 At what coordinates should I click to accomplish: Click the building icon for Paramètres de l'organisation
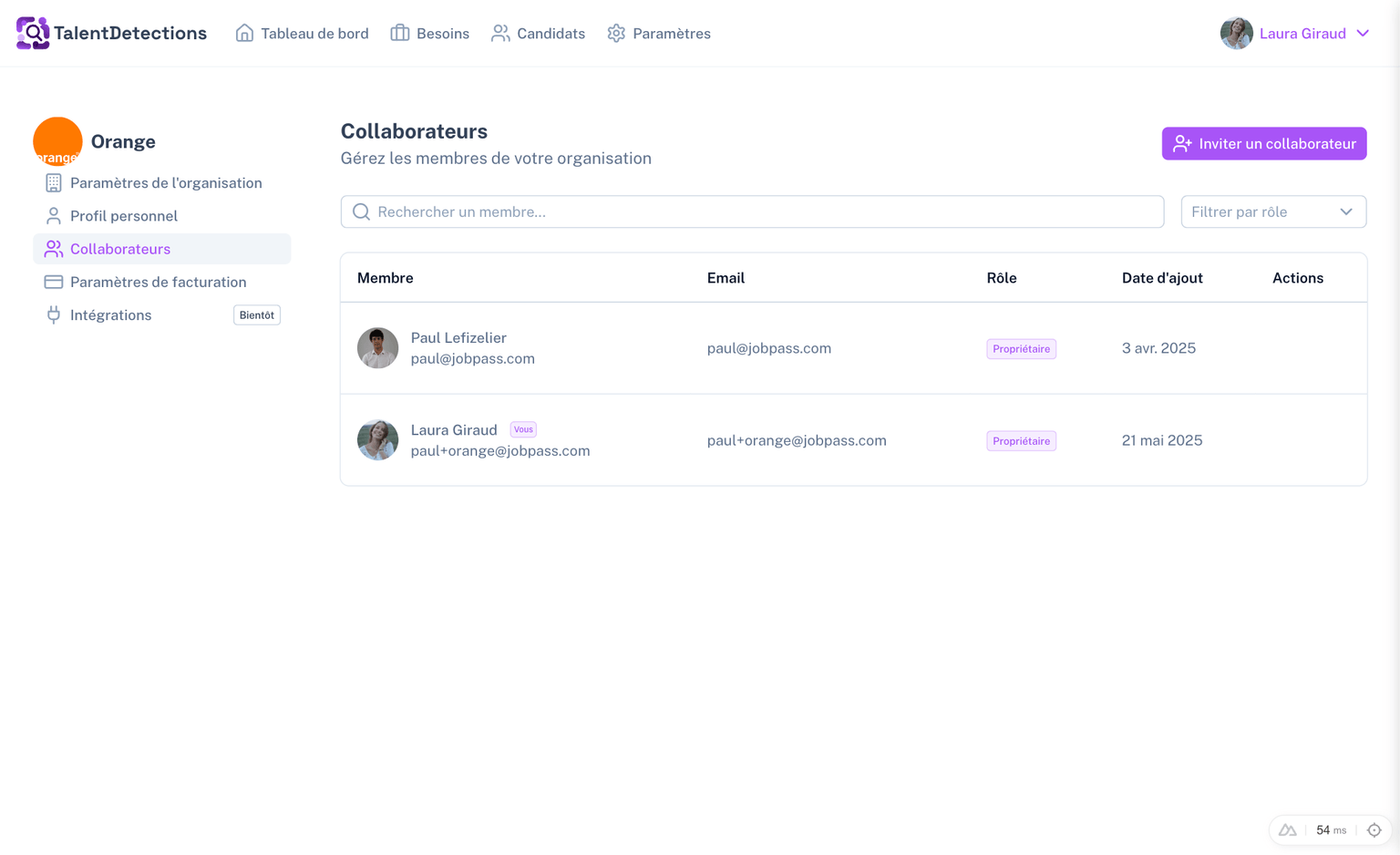pos(52,182)
